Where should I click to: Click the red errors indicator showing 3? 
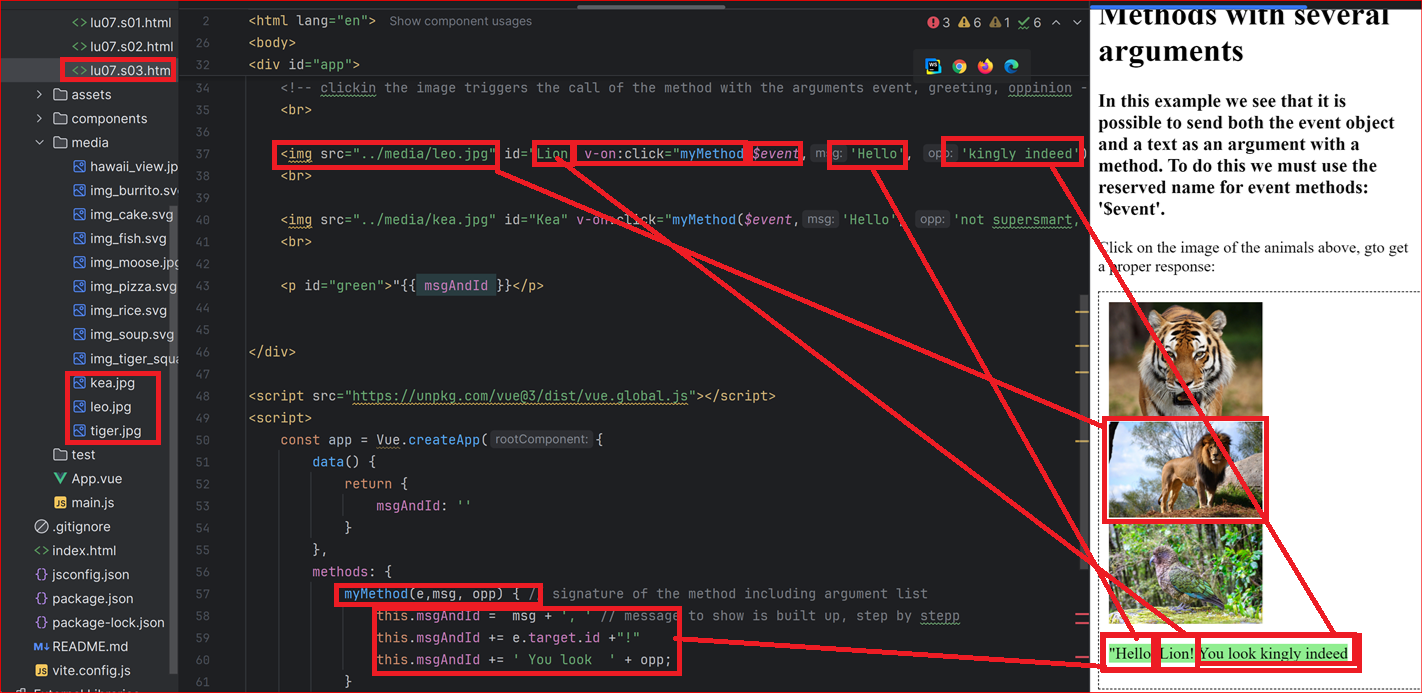coord(939,22)
